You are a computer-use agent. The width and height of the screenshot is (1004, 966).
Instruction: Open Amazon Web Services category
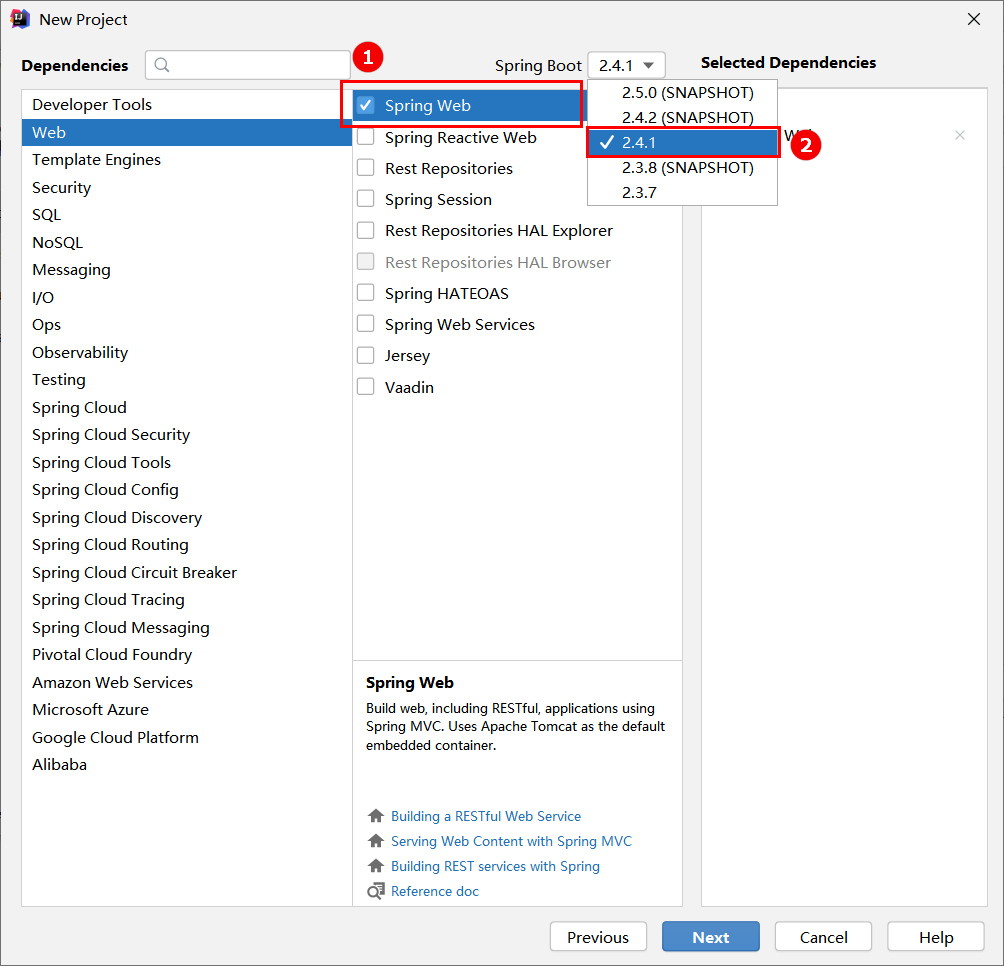tap(186, 682)
